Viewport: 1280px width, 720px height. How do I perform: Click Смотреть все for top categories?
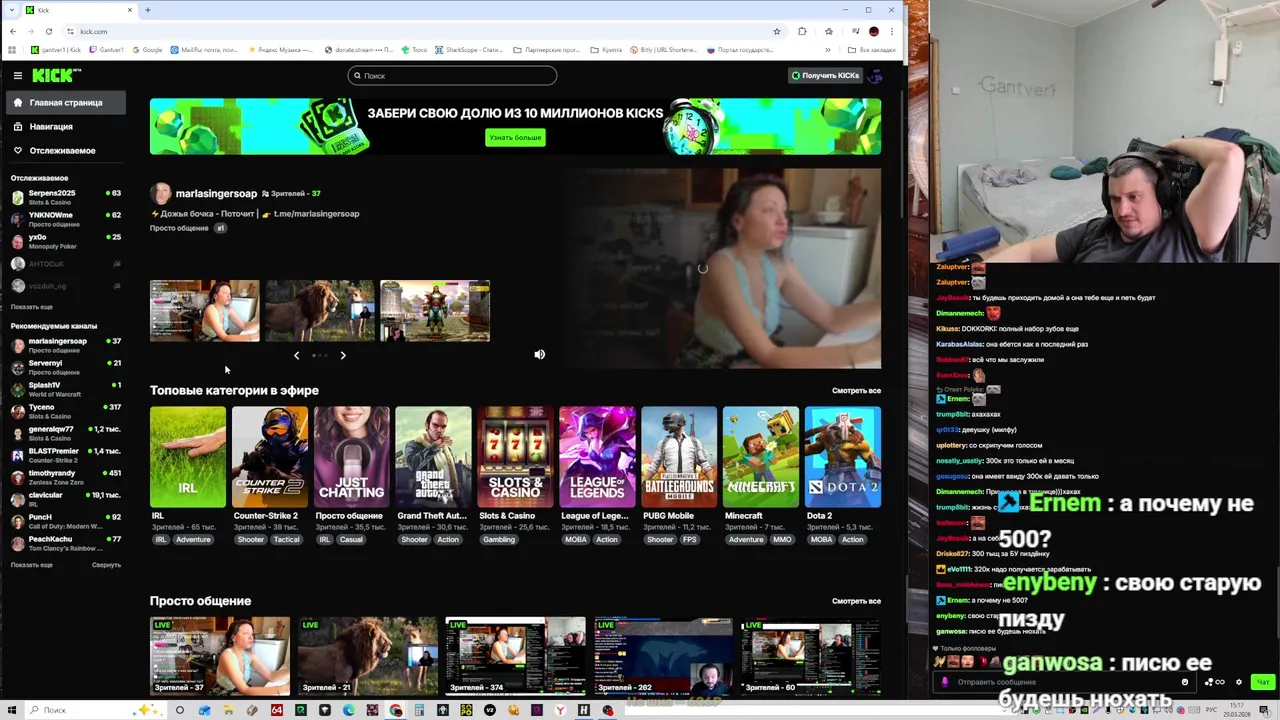click(x=856, y=391)
